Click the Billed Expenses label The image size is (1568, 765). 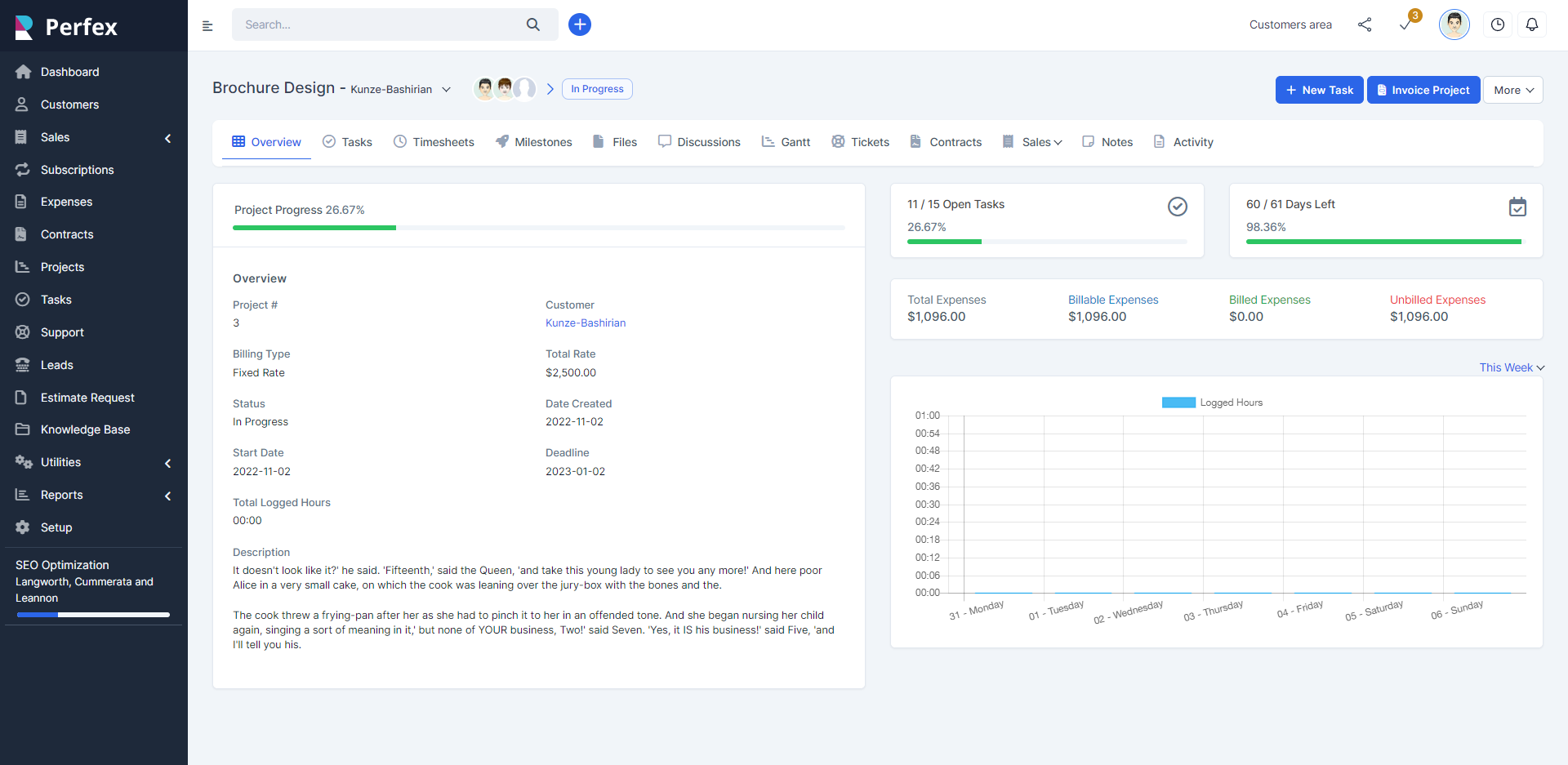tap(1270, 300)
